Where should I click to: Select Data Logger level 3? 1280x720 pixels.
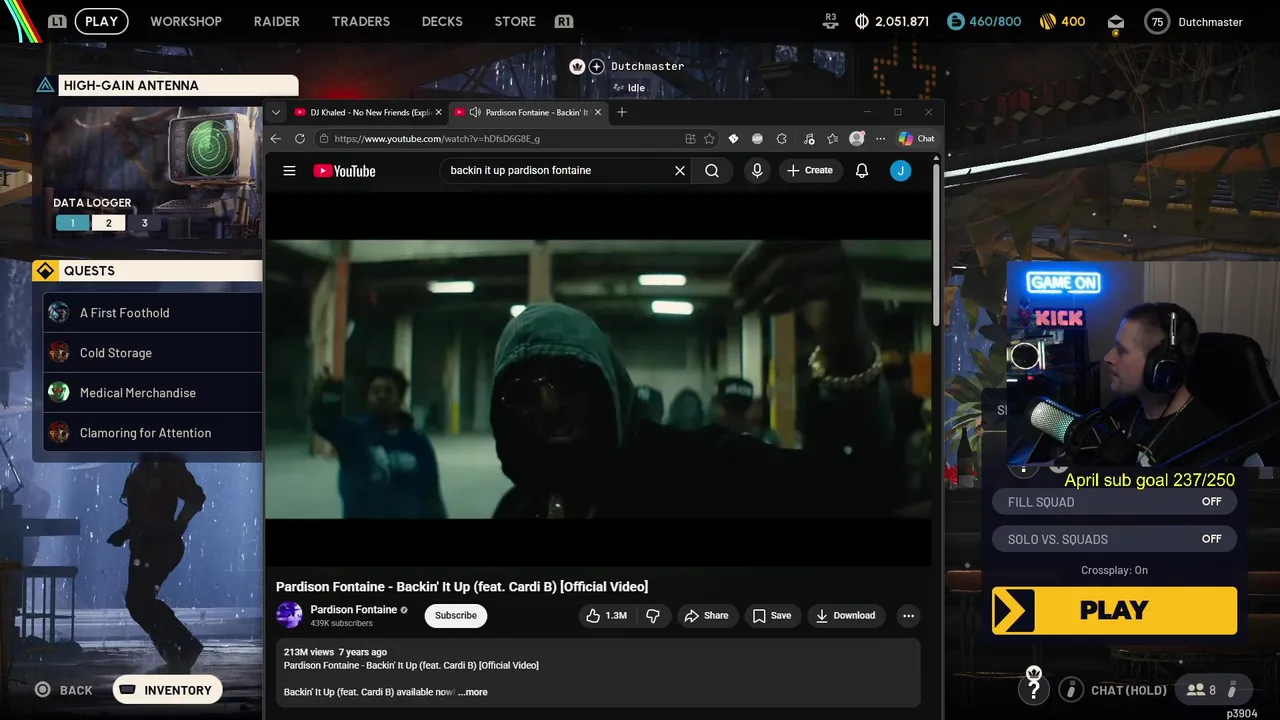click(x=144, y=223)
